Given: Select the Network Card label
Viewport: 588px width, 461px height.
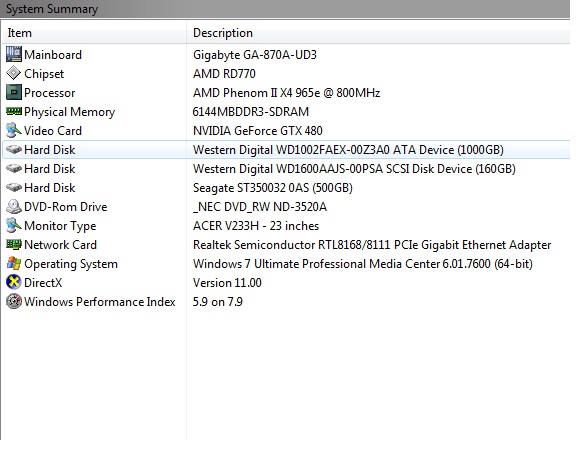Looking at the screenshot, I should click(x=60, y=245).
